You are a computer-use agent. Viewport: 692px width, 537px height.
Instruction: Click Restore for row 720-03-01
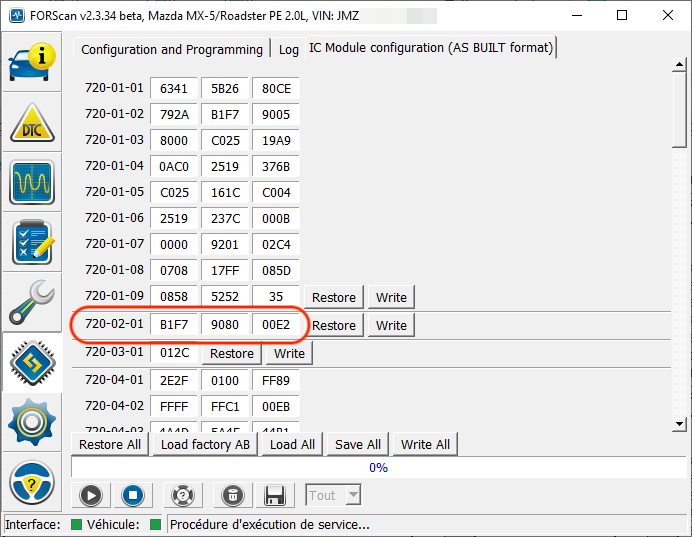click(x=232, y=353)
